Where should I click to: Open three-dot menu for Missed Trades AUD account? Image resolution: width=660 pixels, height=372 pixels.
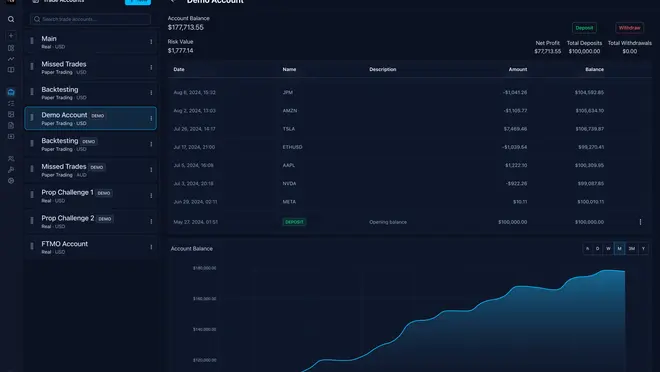tap(151, 170)
